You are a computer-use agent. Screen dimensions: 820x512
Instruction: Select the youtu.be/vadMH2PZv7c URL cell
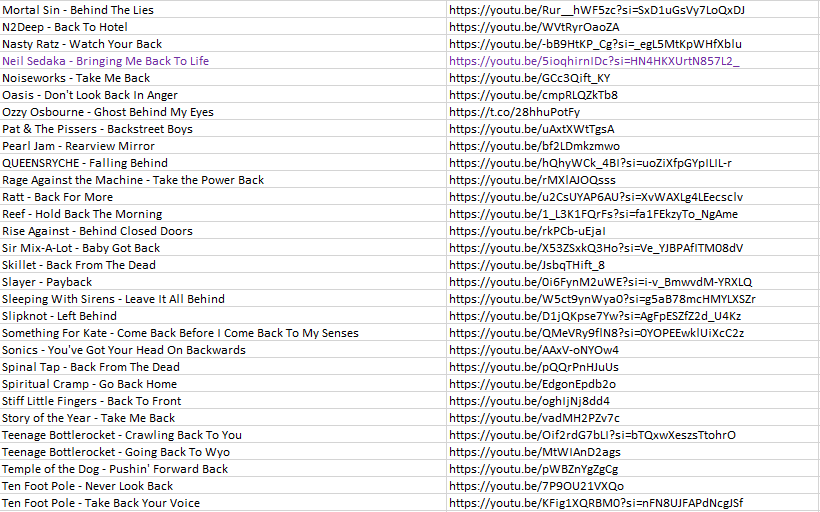point(633,417)
